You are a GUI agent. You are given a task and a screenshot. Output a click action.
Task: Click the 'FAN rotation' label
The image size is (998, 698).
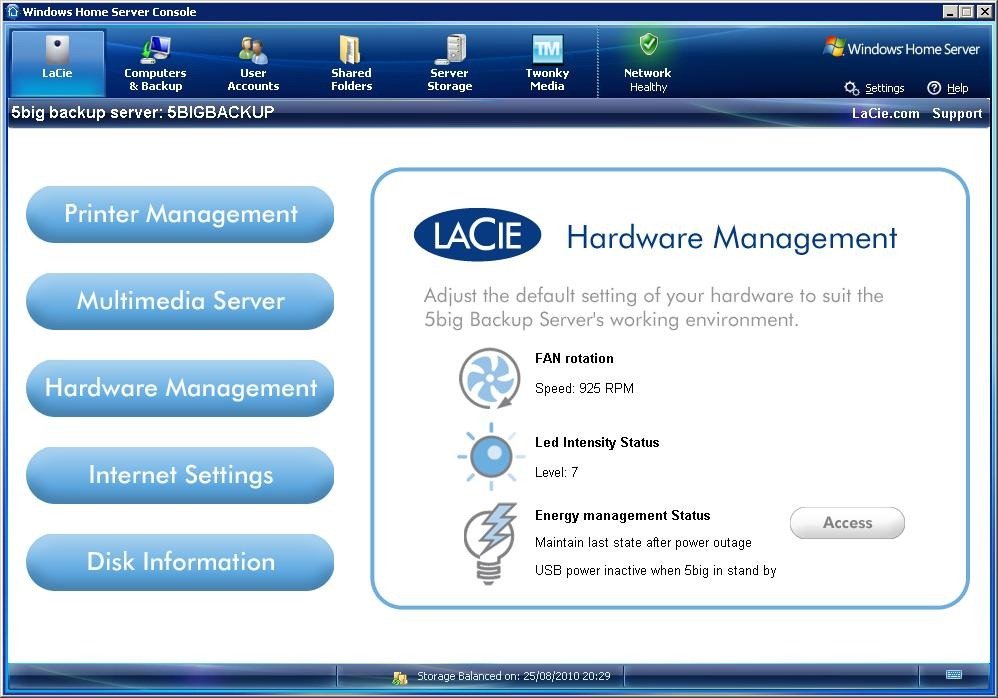574,358
